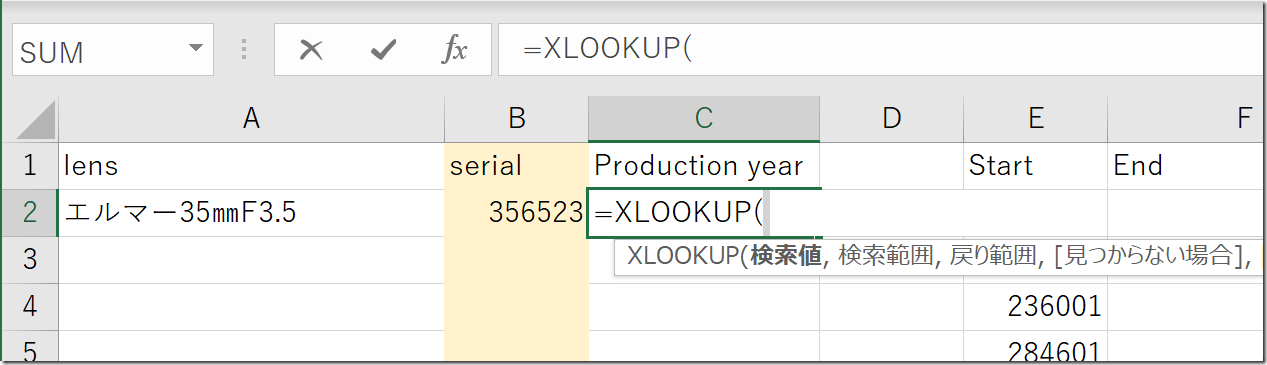Select column D header
This screenshot has height=365, width=1267.
(892, 119)
